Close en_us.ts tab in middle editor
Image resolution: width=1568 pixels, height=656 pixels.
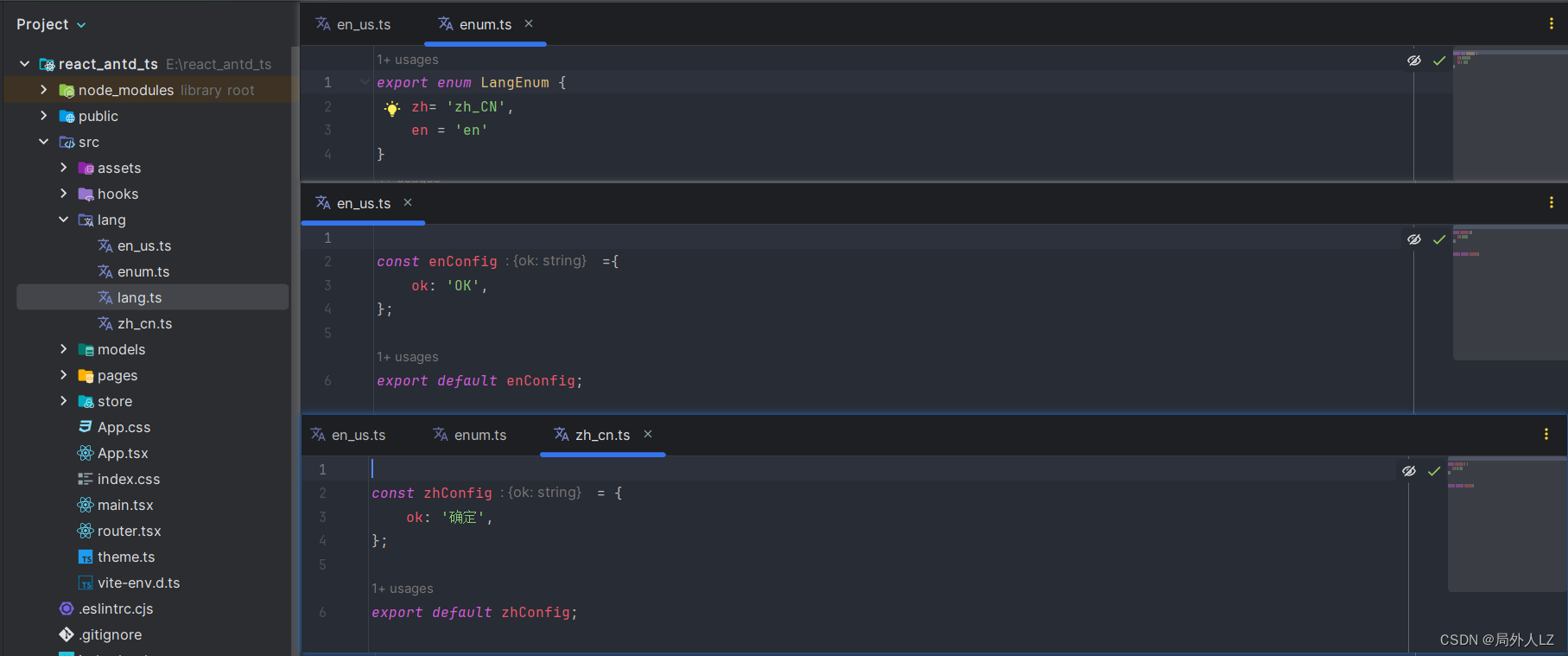408,202
